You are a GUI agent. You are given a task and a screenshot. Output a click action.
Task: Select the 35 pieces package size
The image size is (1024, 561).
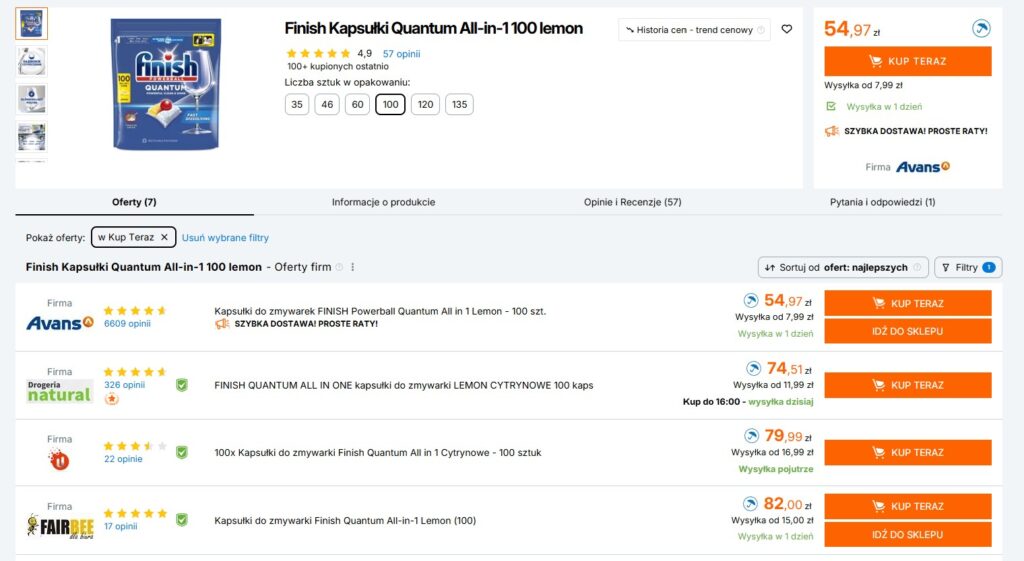[297, 104]
